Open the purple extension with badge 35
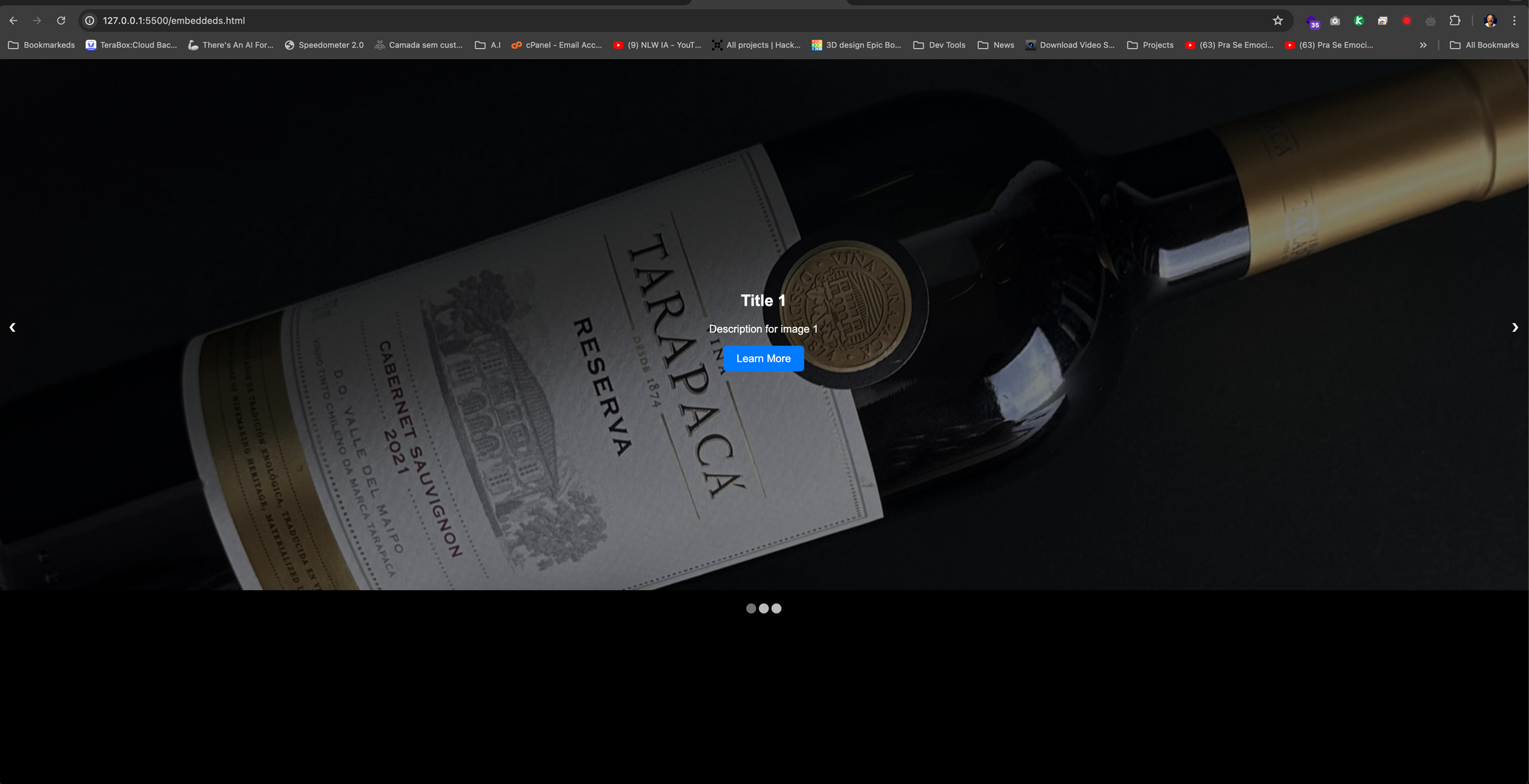Screen dimensions: 1529x784 1312,21
